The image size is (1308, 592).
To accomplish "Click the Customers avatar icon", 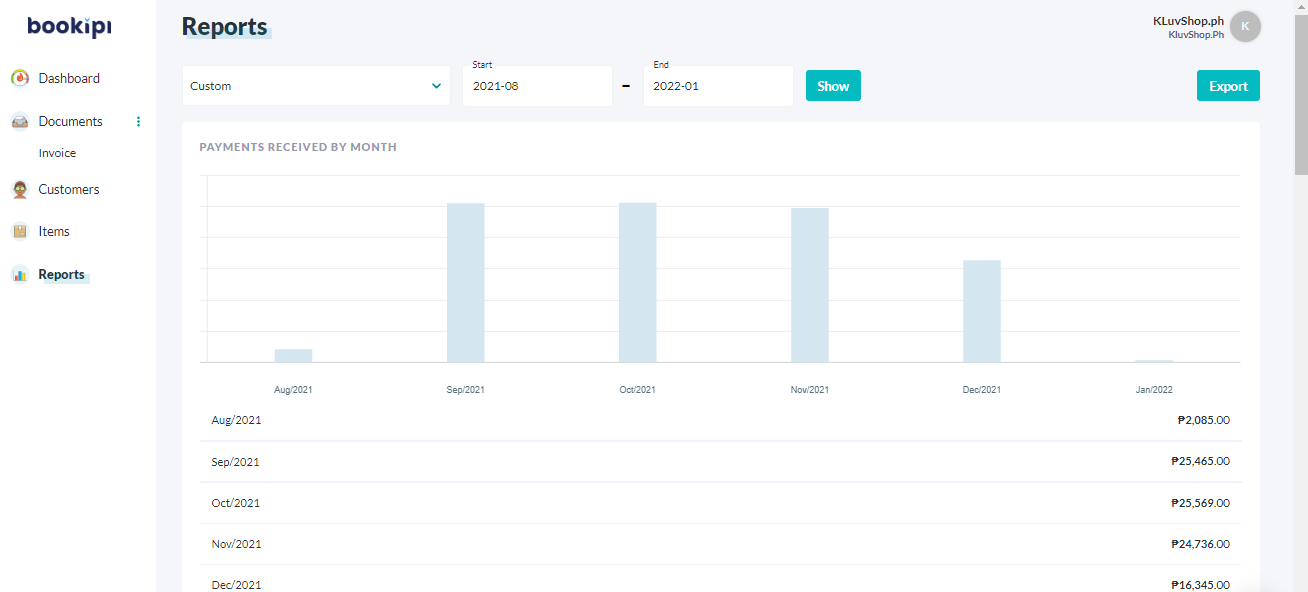I will pos(20,189).
